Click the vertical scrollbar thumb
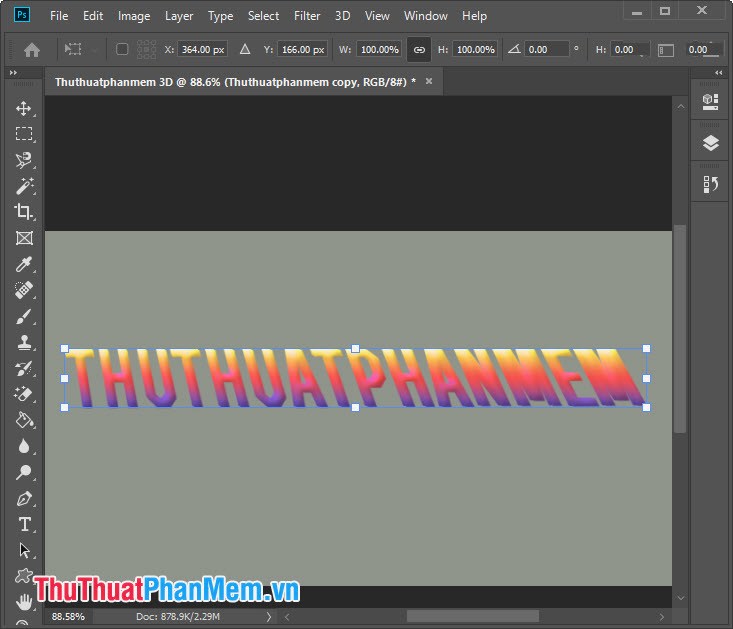Screen dimensions: 733x629 click(x=680, y=329)
